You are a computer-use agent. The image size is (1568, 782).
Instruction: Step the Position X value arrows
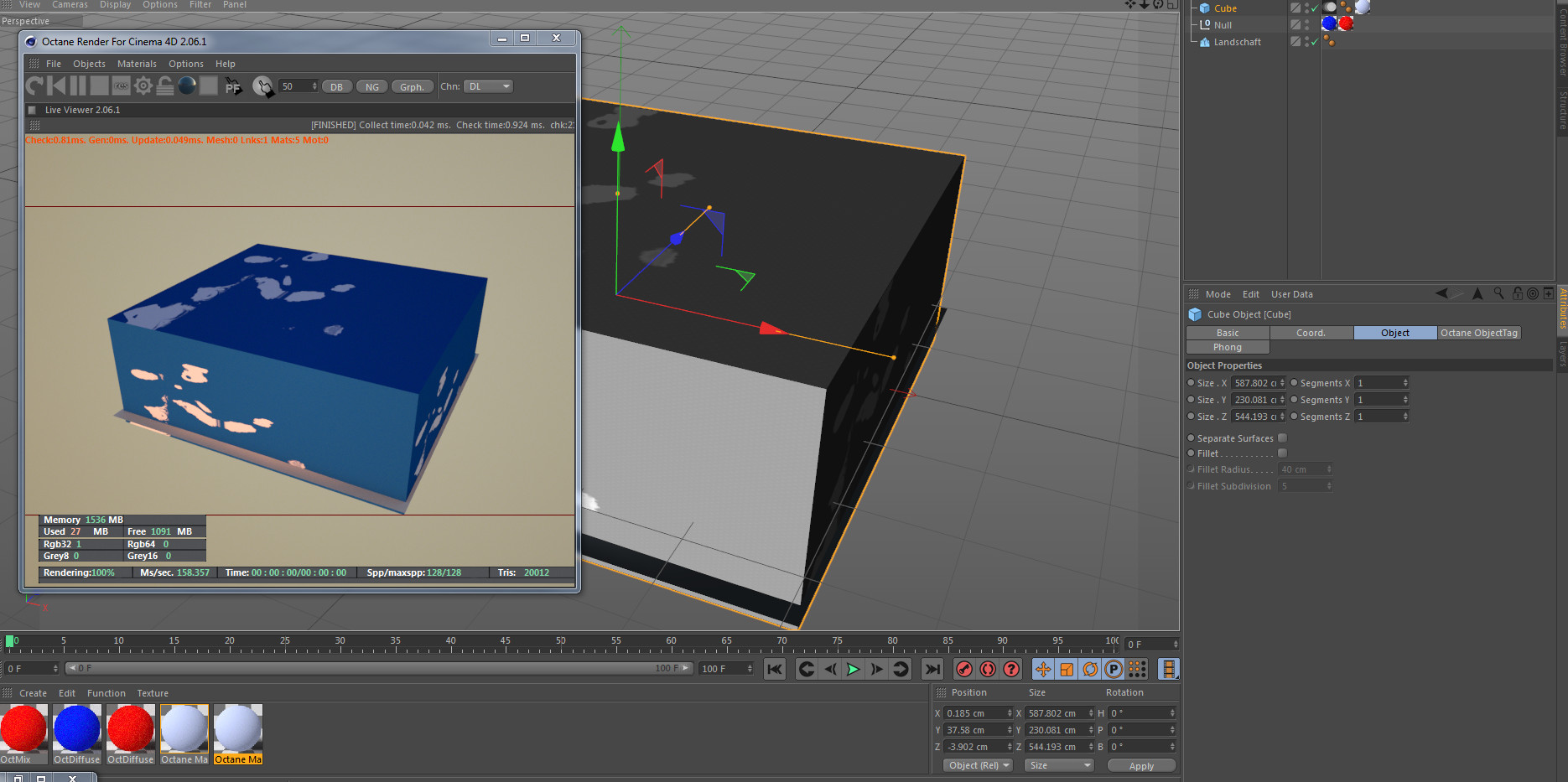tap(1010, 713)
